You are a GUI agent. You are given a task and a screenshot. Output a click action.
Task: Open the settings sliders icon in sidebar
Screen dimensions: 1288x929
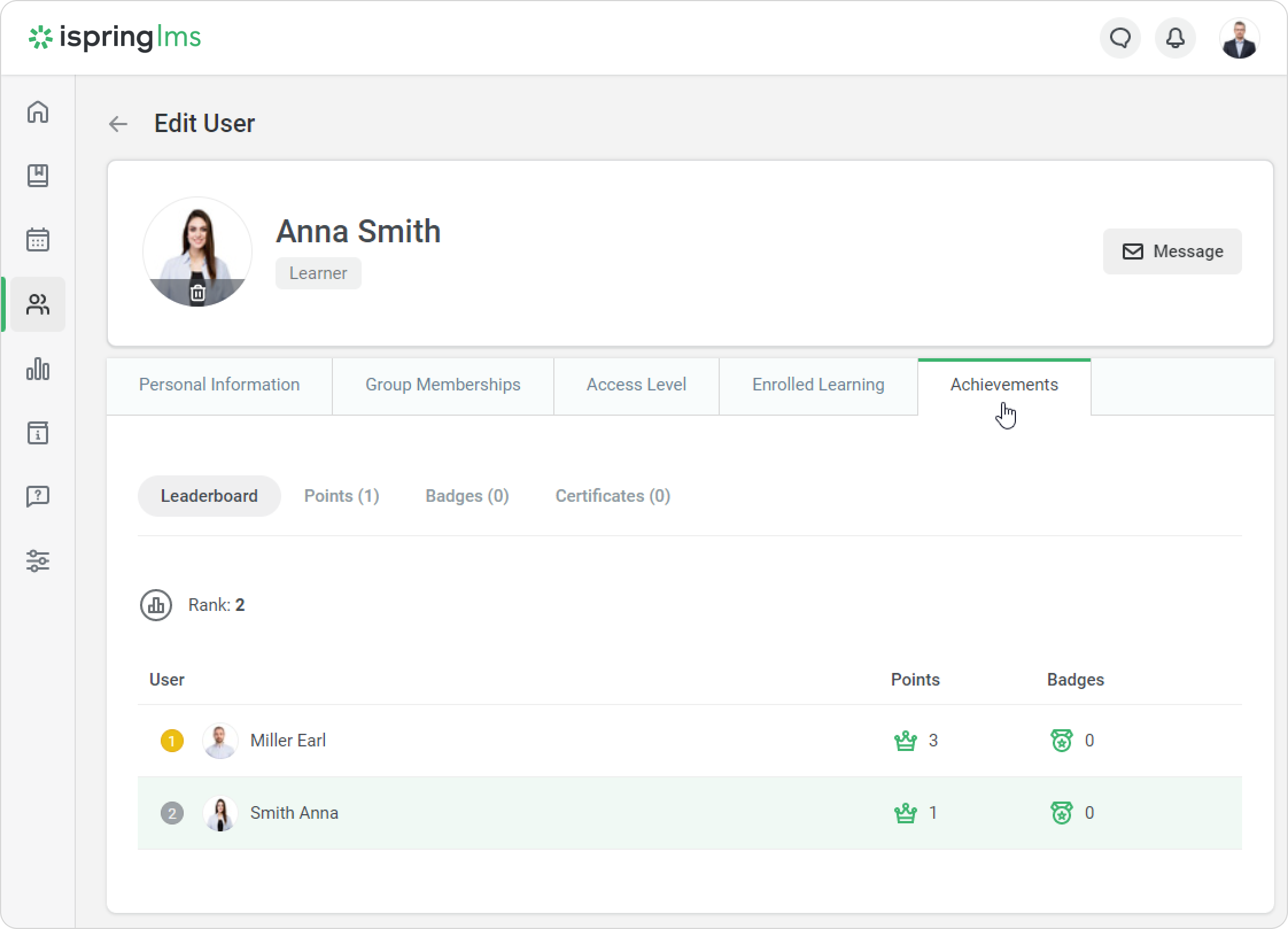tap(38, 560)
